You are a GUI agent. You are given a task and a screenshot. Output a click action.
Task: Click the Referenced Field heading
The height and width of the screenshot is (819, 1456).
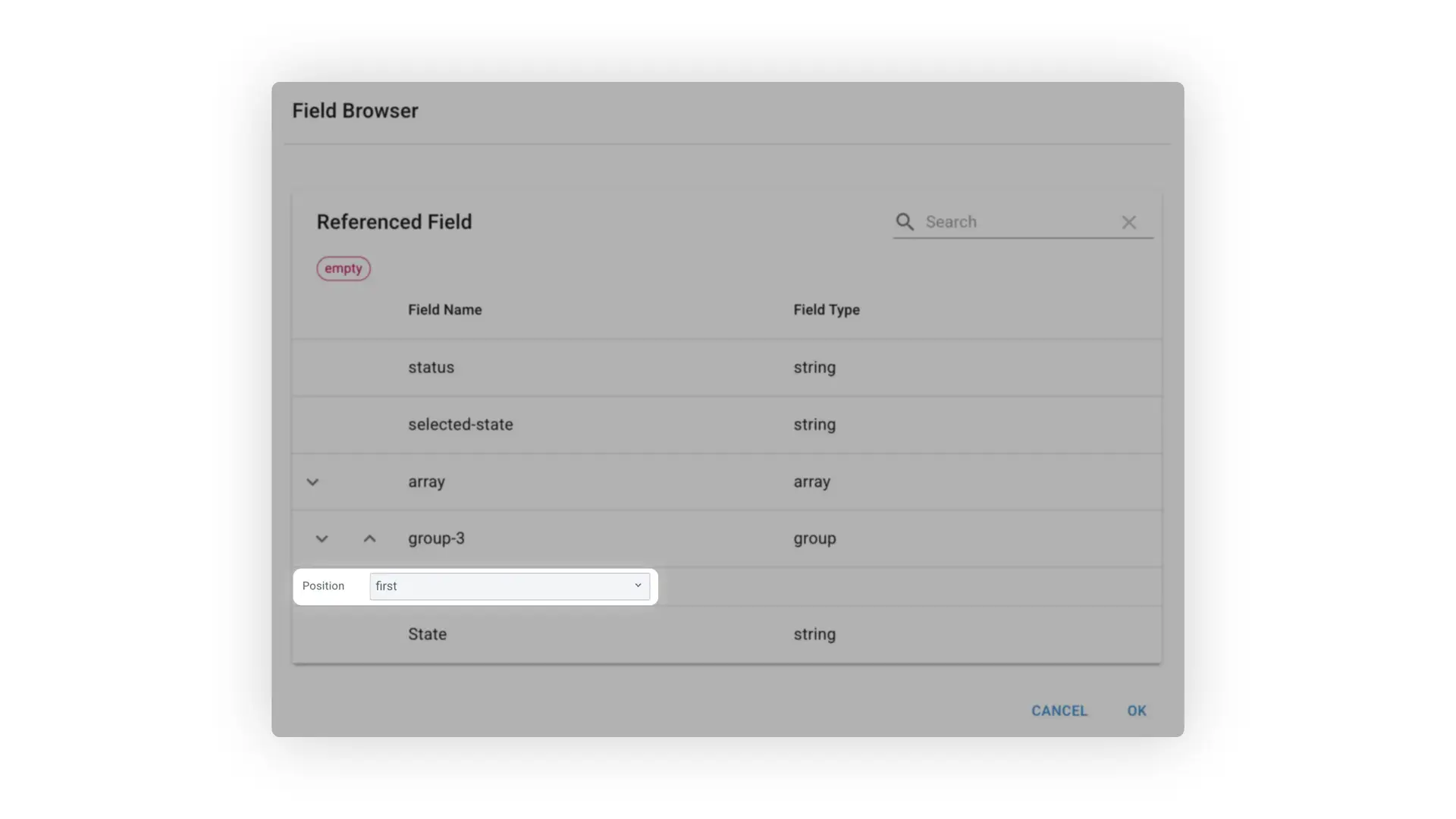coord(394,222)
